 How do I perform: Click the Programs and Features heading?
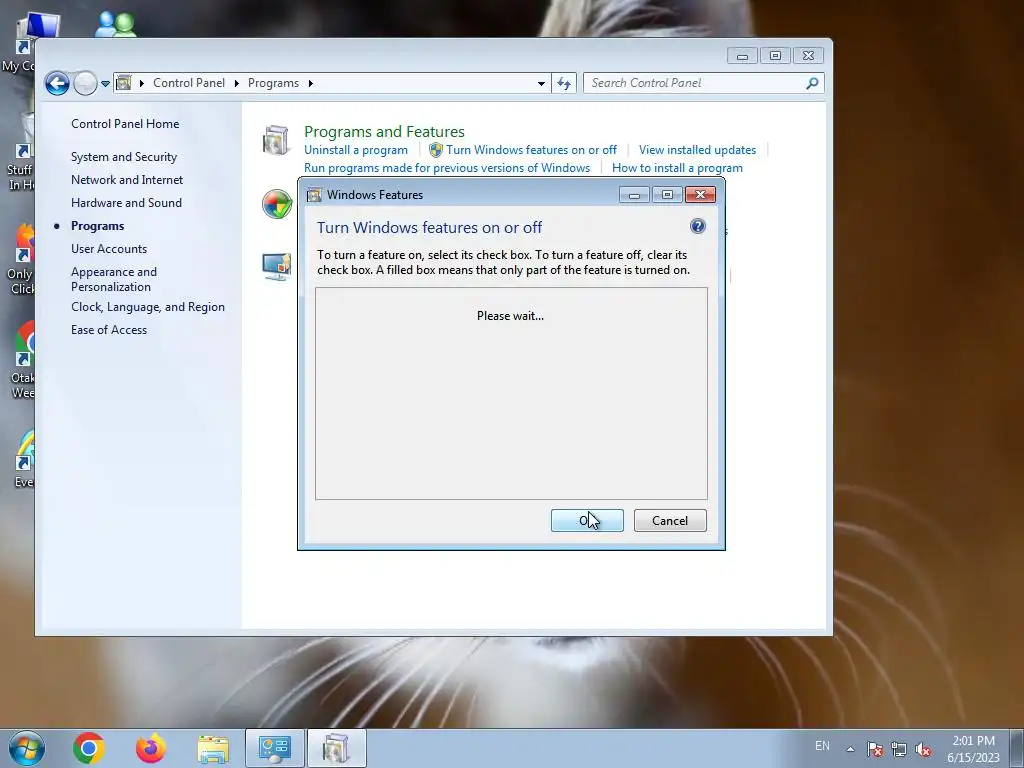pos(384,131)
